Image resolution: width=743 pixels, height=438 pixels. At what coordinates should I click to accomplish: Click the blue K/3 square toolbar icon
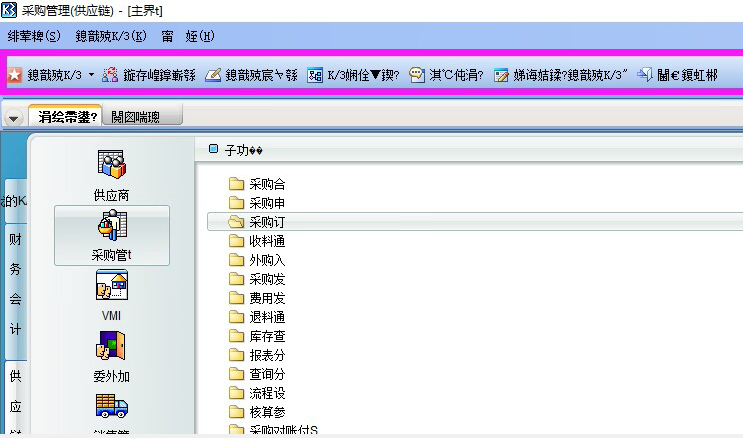(315, 75)
